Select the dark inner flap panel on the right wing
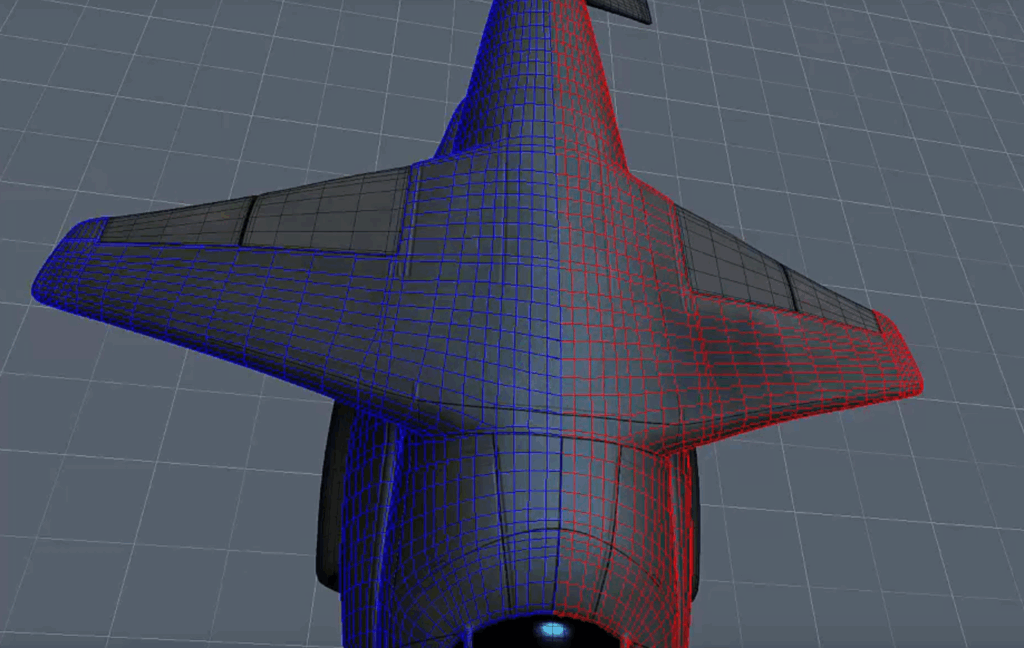This screenshot has width=1024, height=648. [x=728, y=256]
